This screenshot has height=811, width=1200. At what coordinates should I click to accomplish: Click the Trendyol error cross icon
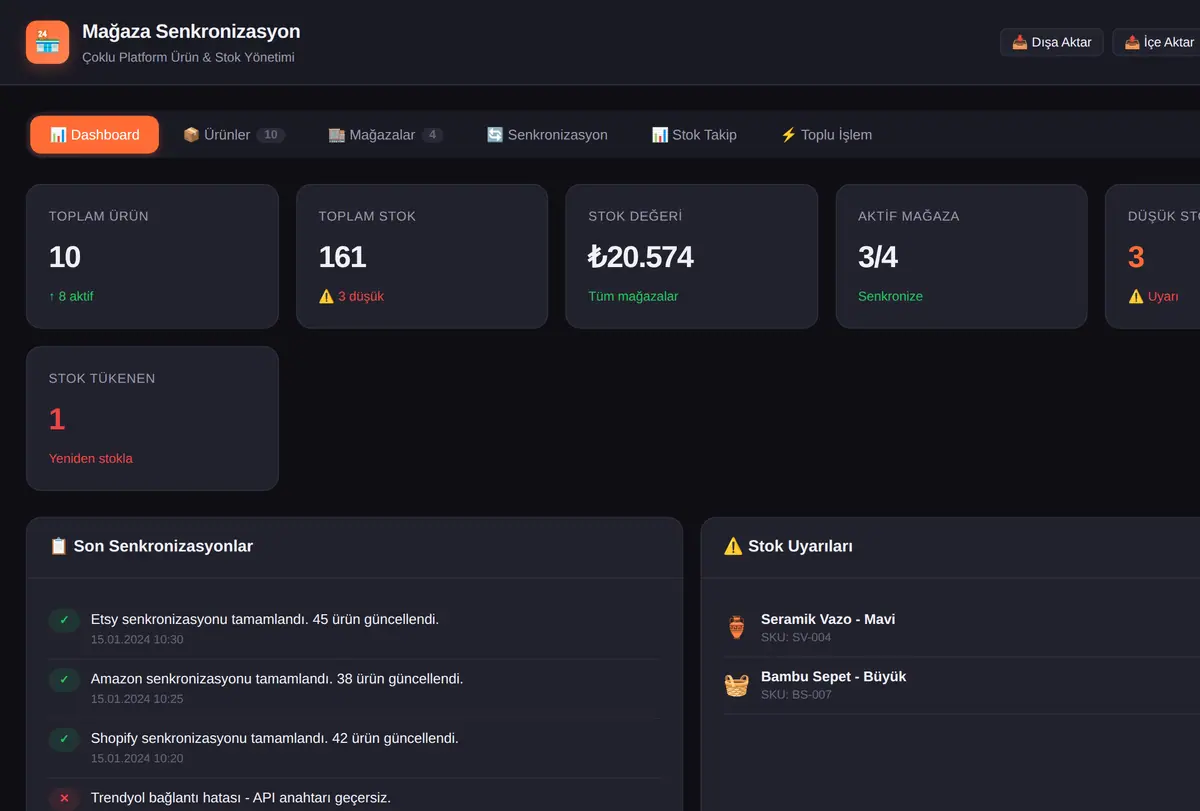[64, 798]
